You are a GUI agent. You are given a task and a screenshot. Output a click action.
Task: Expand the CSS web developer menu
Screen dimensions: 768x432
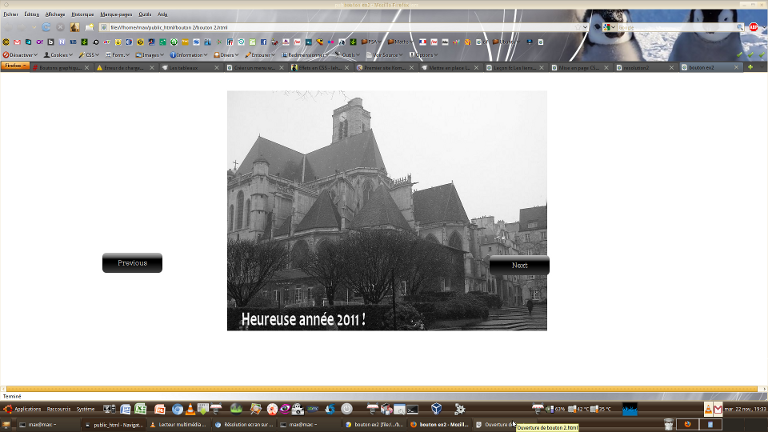pos(89,55)
